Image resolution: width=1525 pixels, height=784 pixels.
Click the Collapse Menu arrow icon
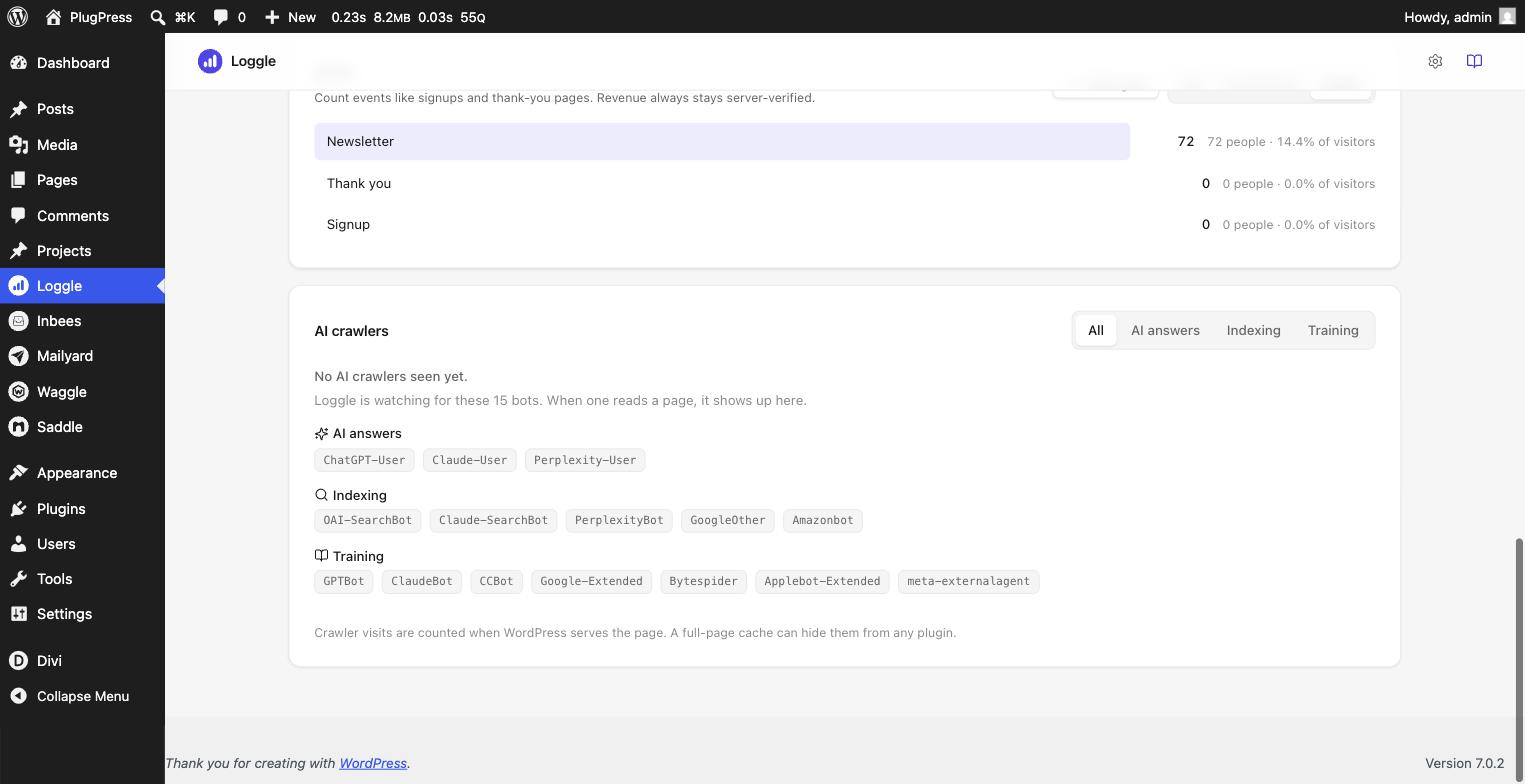coord(18,696)
